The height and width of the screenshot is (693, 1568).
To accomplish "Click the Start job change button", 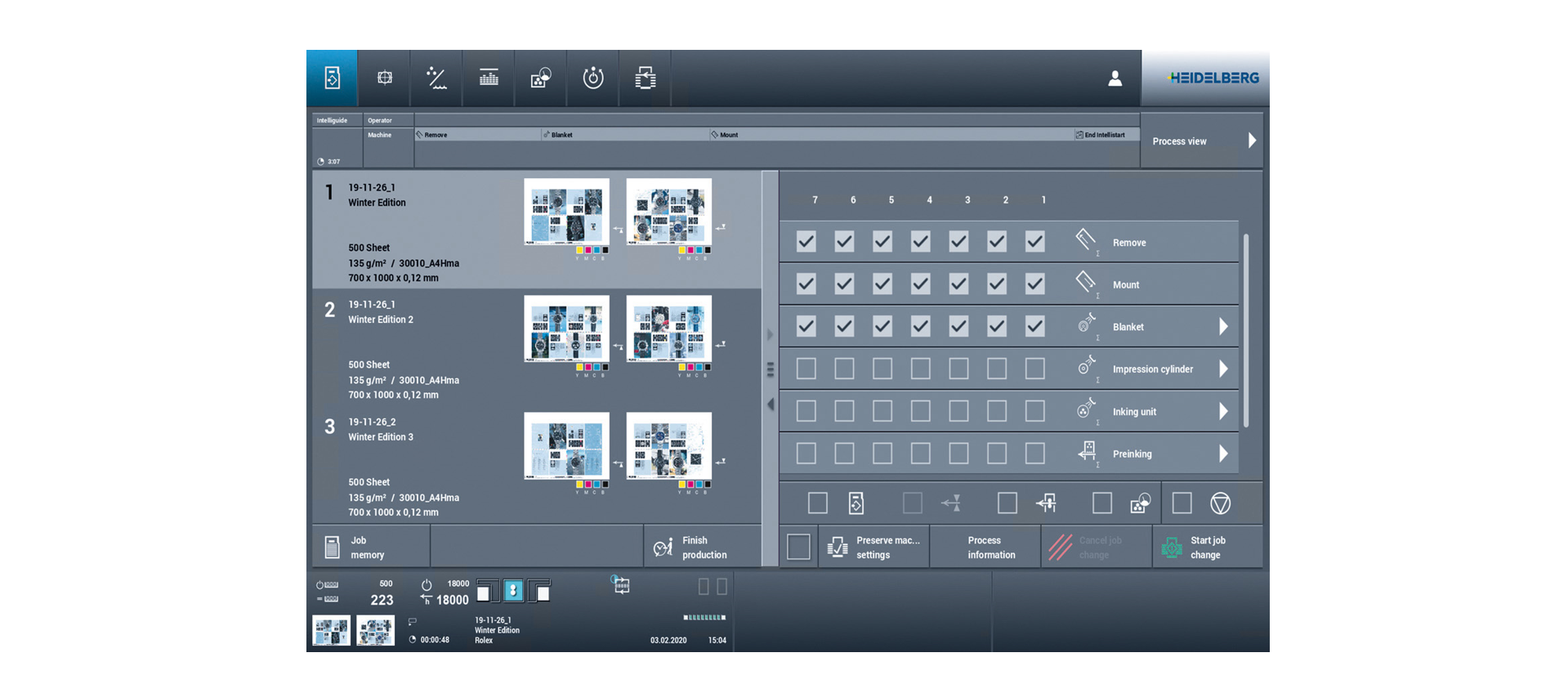I will point(1207,548).
